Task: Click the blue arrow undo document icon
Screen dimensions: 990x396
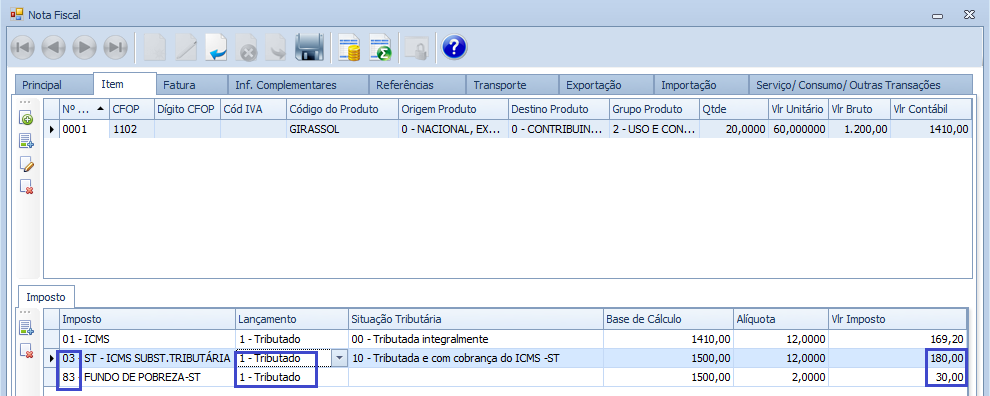Action: [217, 48]
